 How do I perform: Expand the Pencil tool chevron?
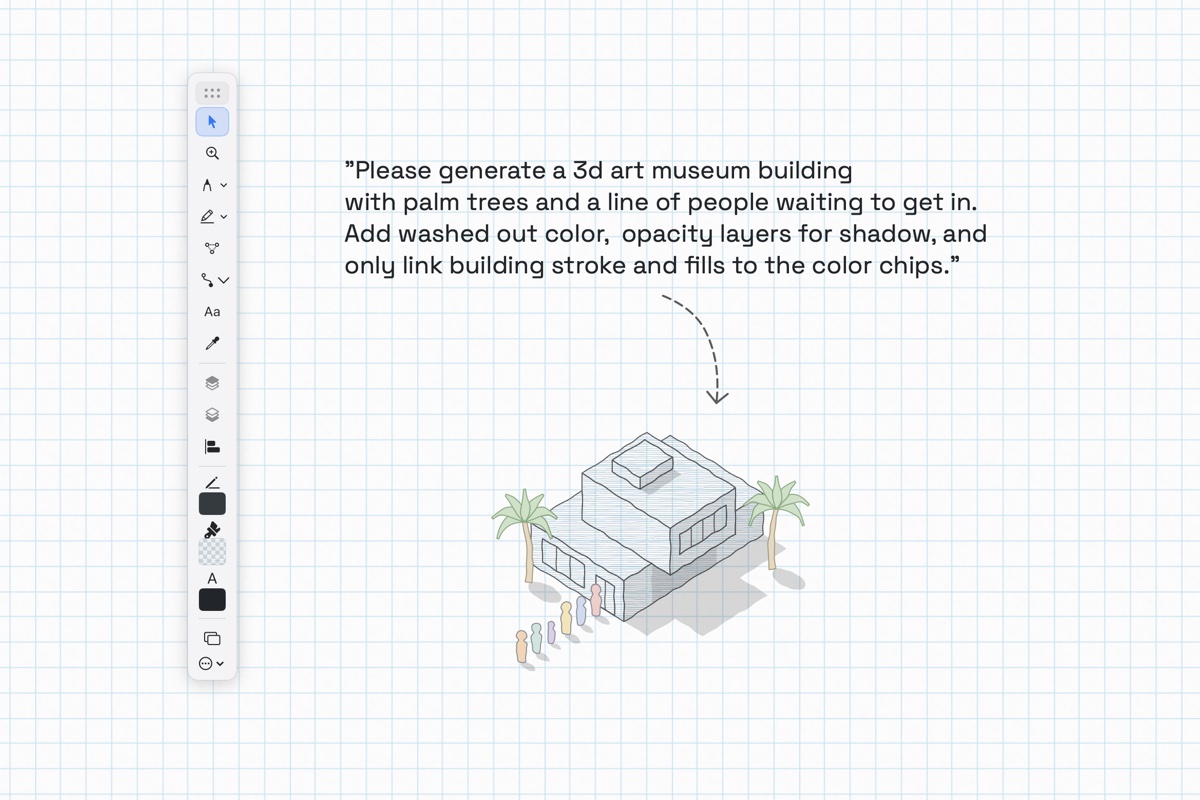224,216
